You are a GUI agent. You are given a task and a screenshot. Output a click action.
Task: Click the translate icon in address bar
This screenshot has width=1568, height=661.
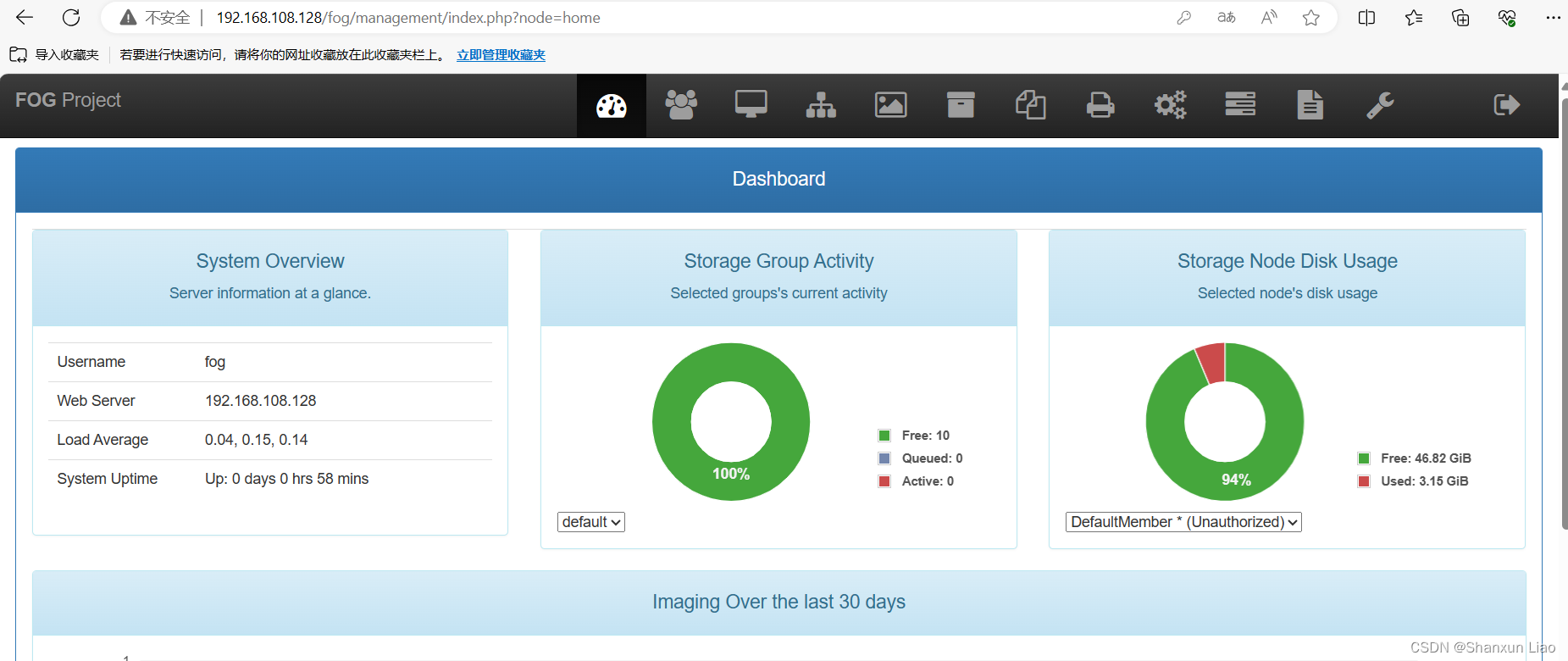(1226, 18)
